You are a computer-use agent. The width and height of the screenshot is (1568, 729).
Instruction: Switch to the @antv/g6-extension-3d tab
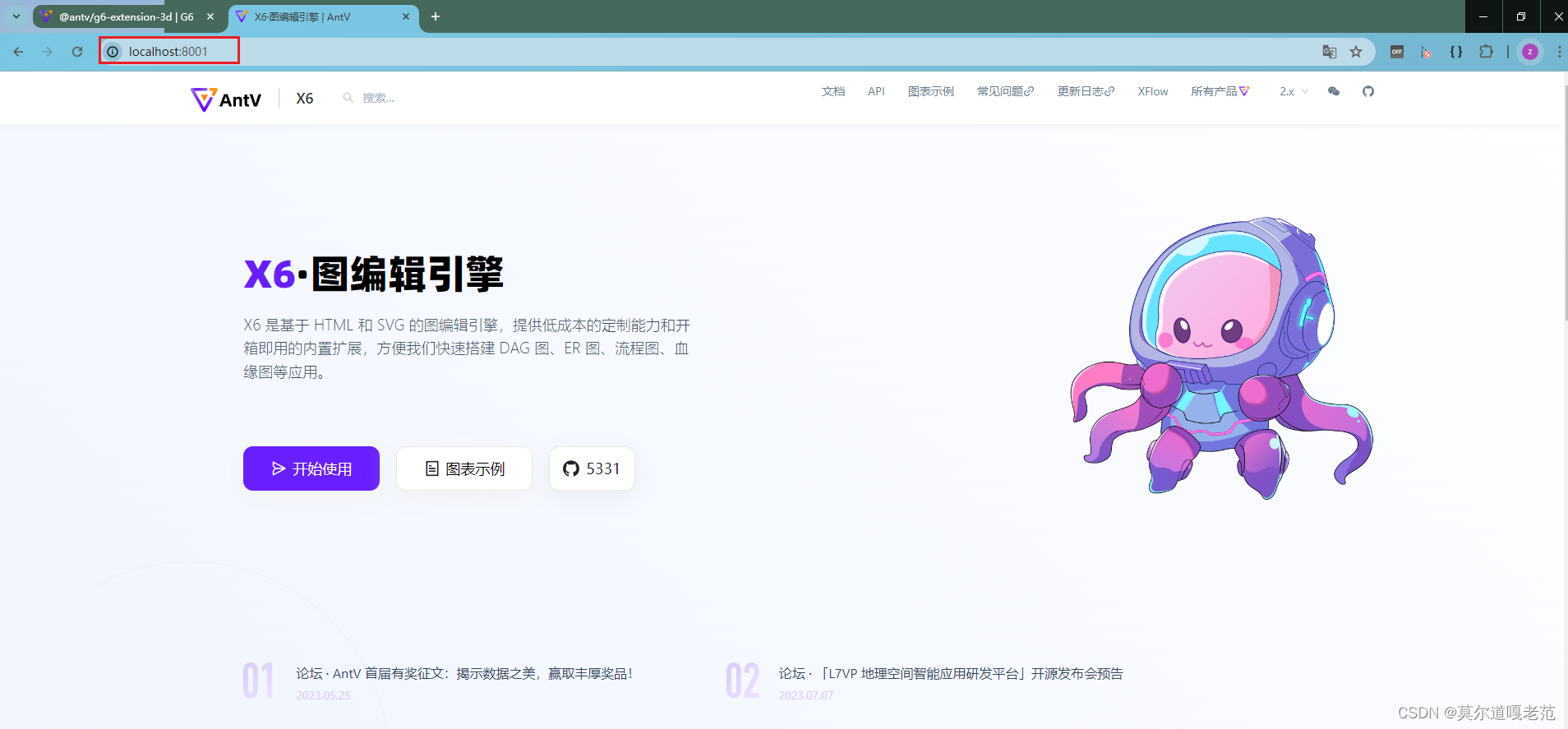click(127, 16)
